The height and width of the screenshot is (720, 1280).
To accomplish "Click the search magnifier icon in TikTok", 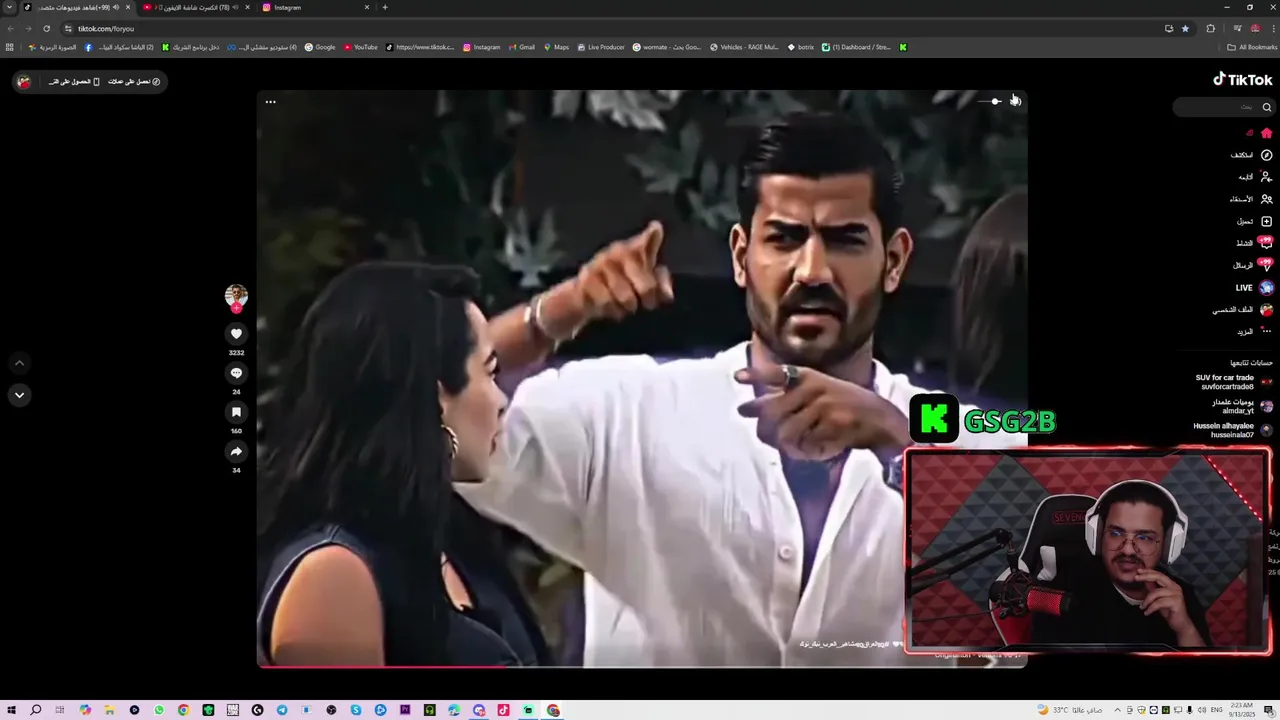I will [x=1266, y=107].
